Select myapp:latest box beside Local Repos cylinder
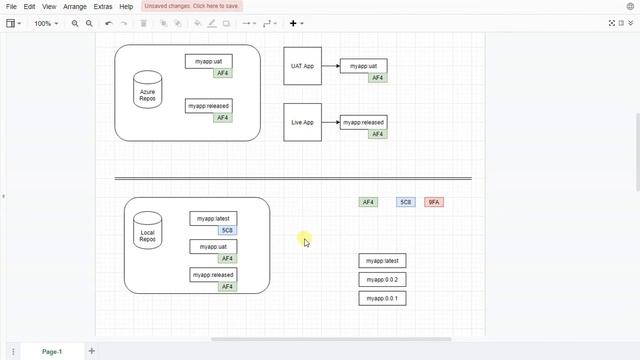 pos(213,218)
